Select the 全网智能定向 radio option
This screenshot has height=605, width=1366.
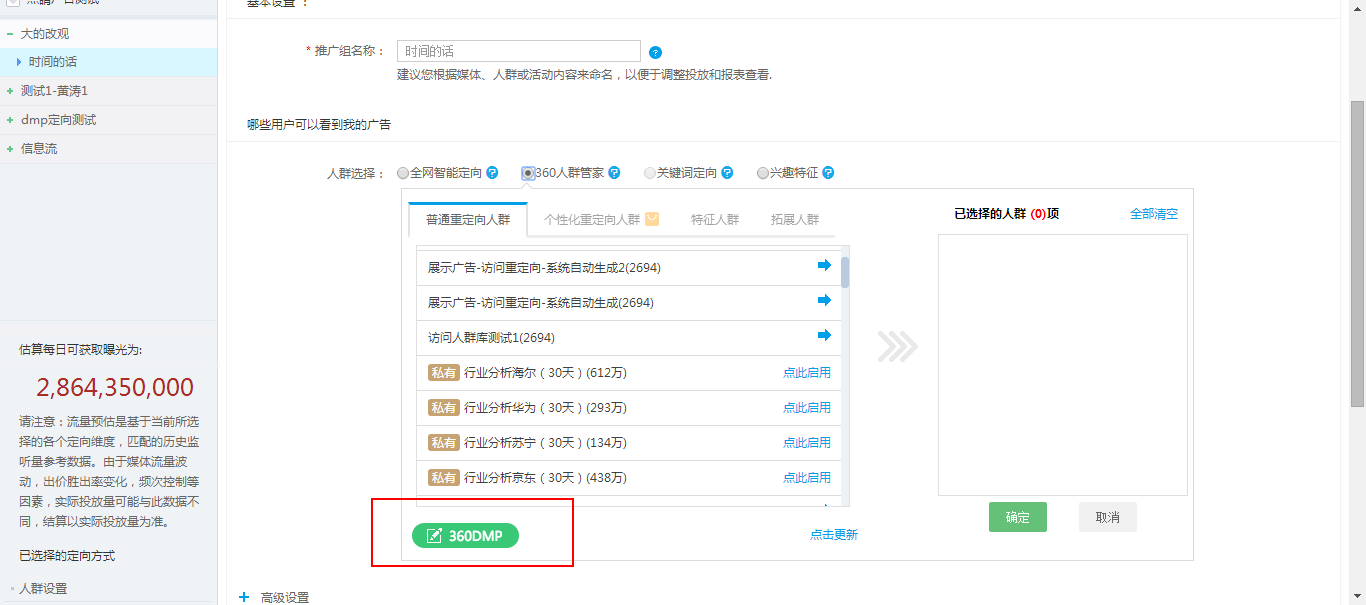pyautogui.click(x=402, y=172)
